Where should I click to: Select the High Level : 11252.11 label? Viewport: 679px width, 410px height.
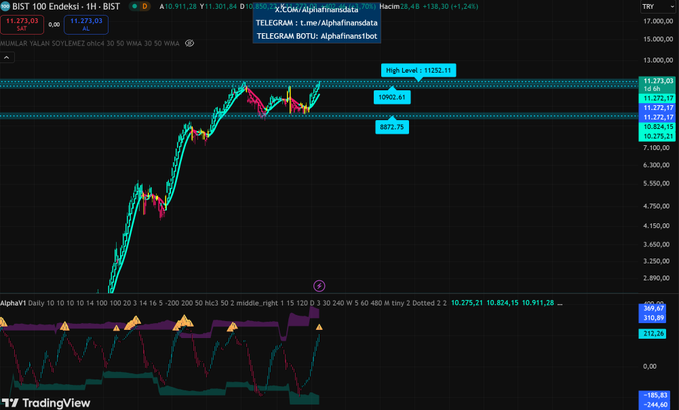point(418,70)
